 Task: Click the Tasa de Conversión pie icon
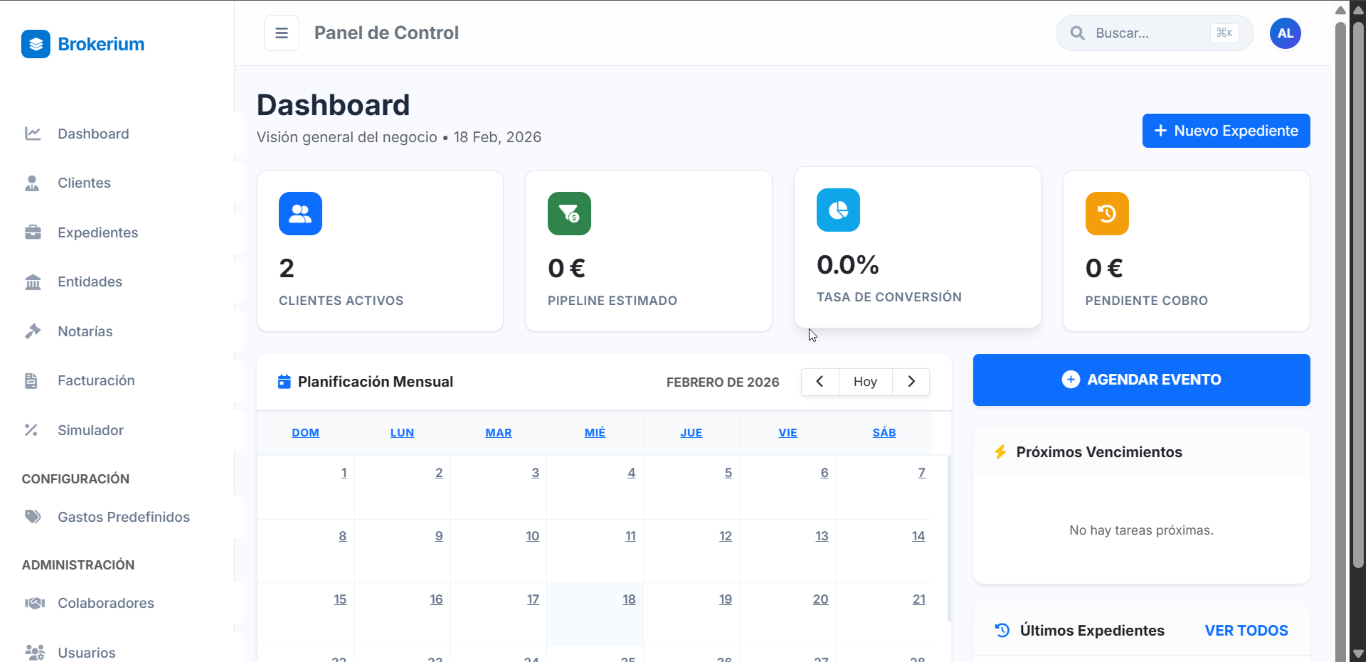pyautogui.click(x=838, y=210)
